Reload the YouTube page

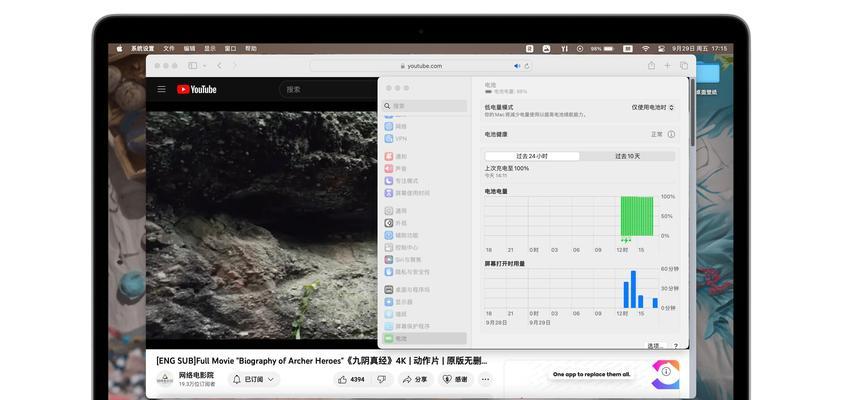coord(527,66)
